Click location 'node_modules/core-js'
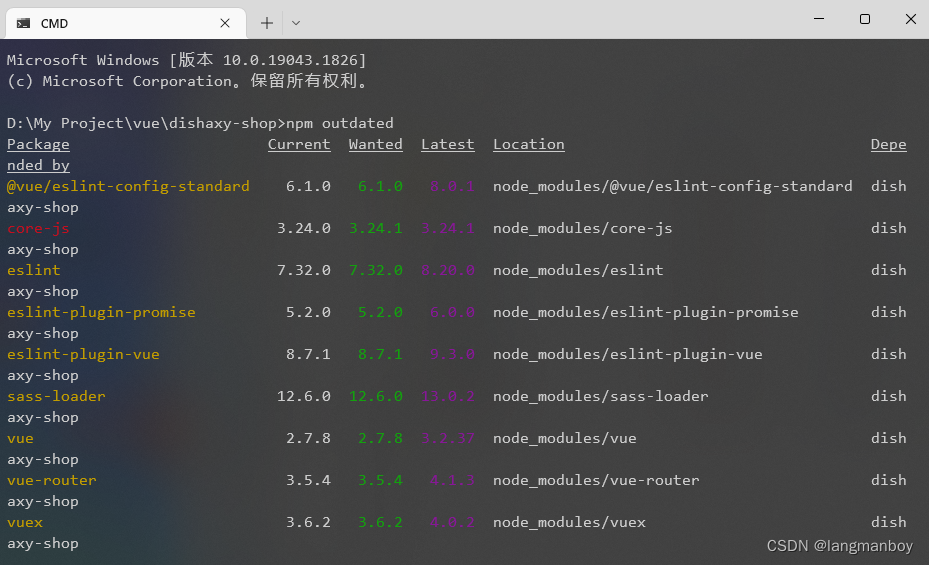Image resolution: width=929 pixels, height=565 pixels. 583,229
